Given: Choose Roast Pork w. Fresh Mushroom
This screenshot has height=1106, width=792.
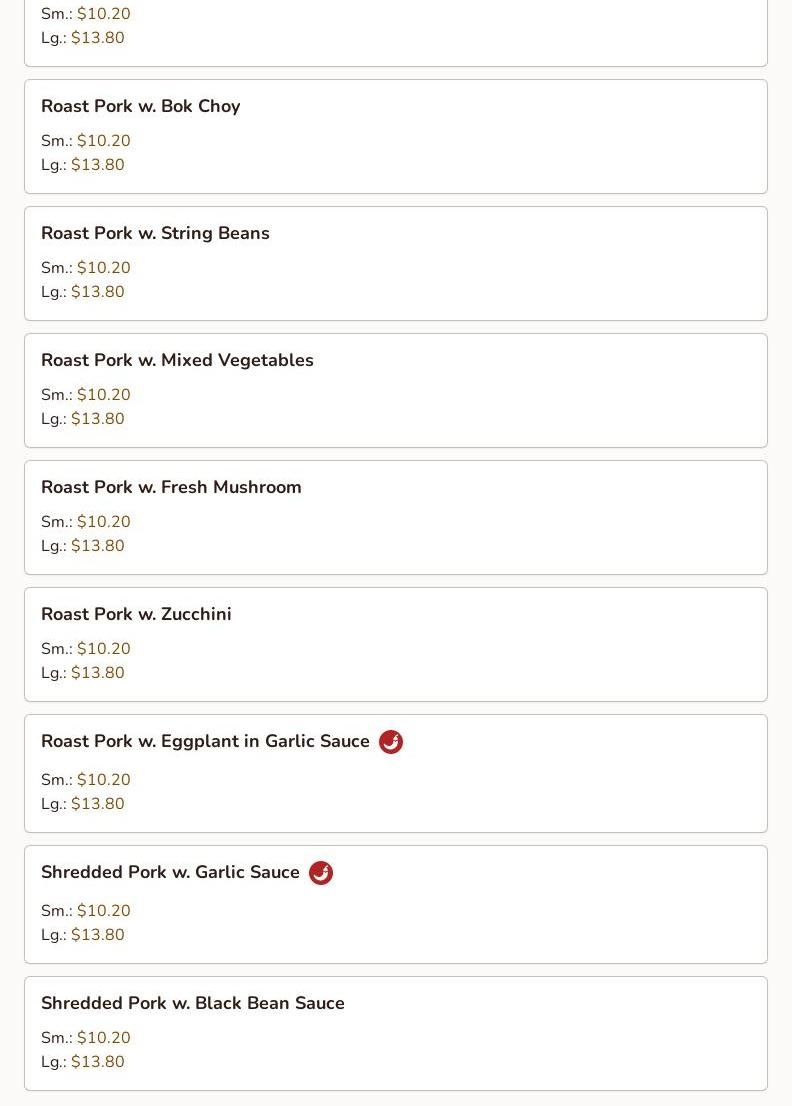Looking at the screenshot, I should click(x=171, y=488).
